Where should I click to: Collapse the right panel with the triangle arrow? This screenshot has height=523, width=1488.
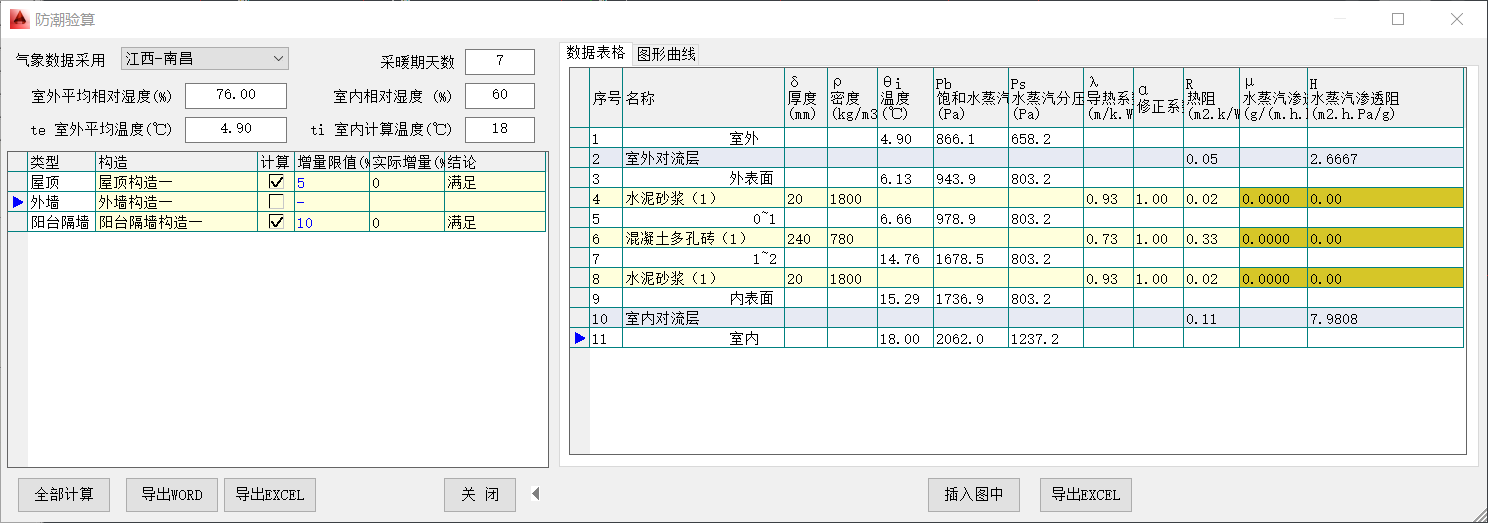click(535, 493)
